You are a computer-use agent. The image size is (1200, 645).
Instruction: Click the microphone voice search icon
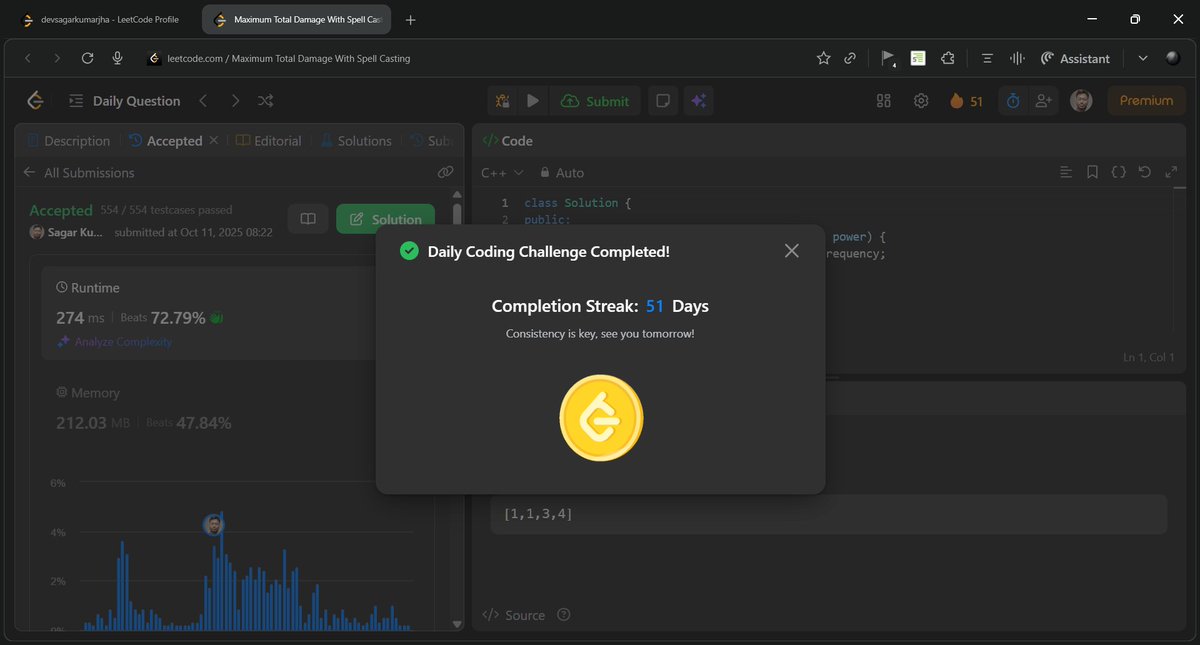118,58
